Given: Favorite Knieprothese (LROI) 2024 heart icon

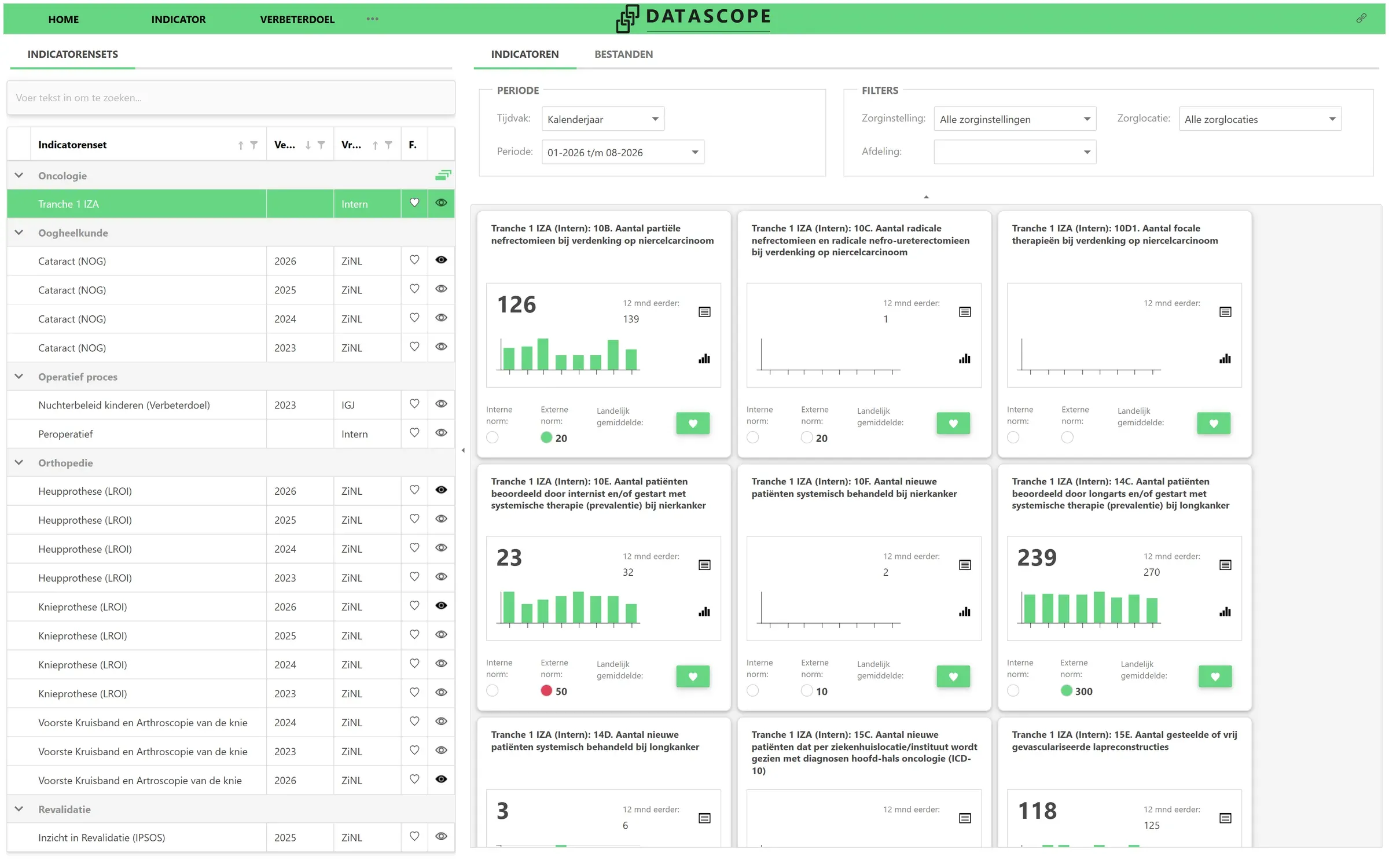Looking at the screenshot, I should 414,664.
